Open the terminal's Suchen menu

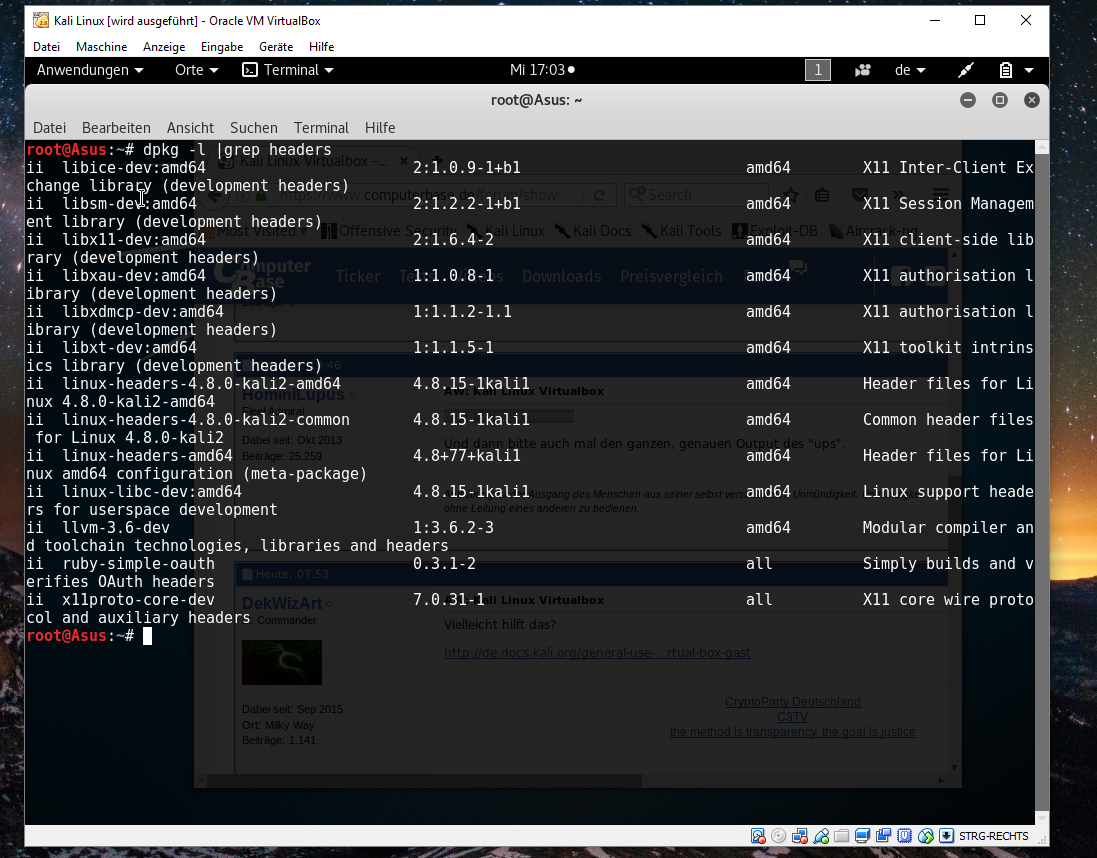[254, 128]
